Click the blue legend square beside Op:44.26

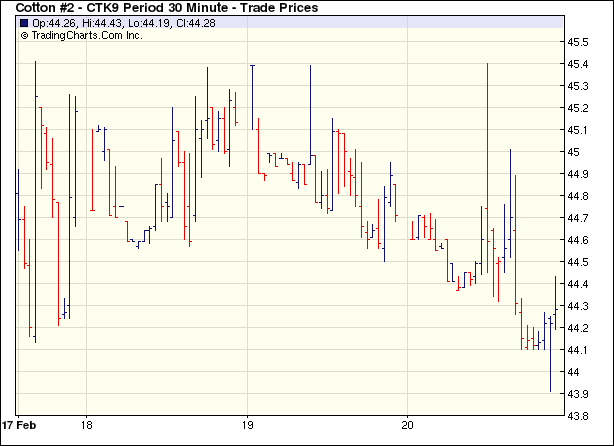pyautogui.click(x=24, y=22)
